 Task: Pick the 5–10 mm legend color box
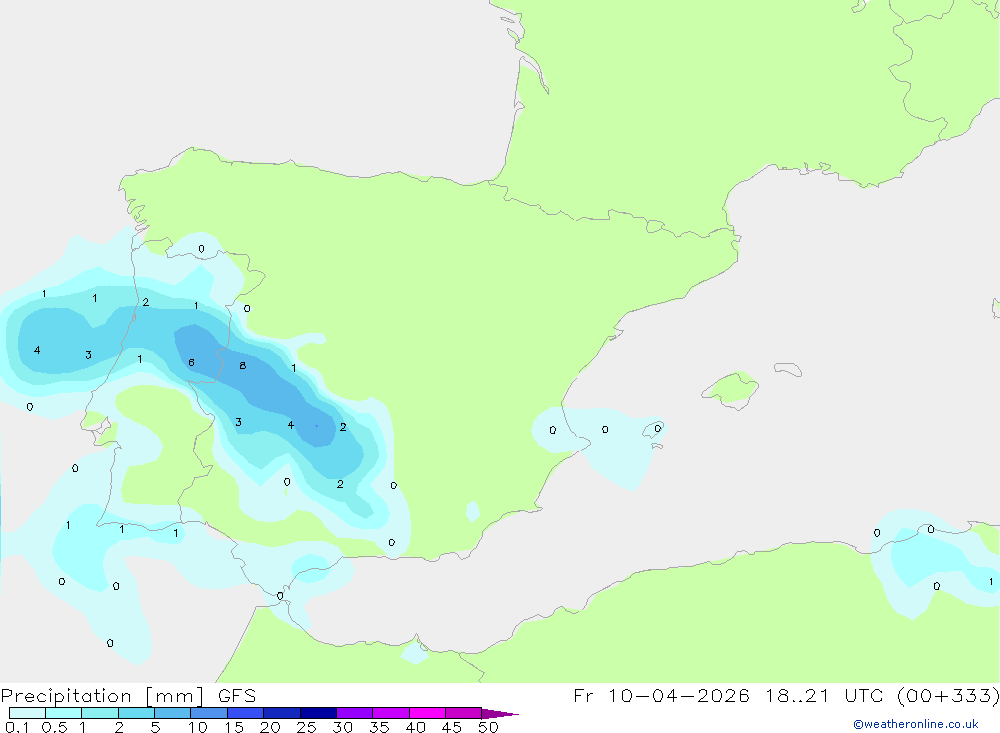(x=172, y=713)
